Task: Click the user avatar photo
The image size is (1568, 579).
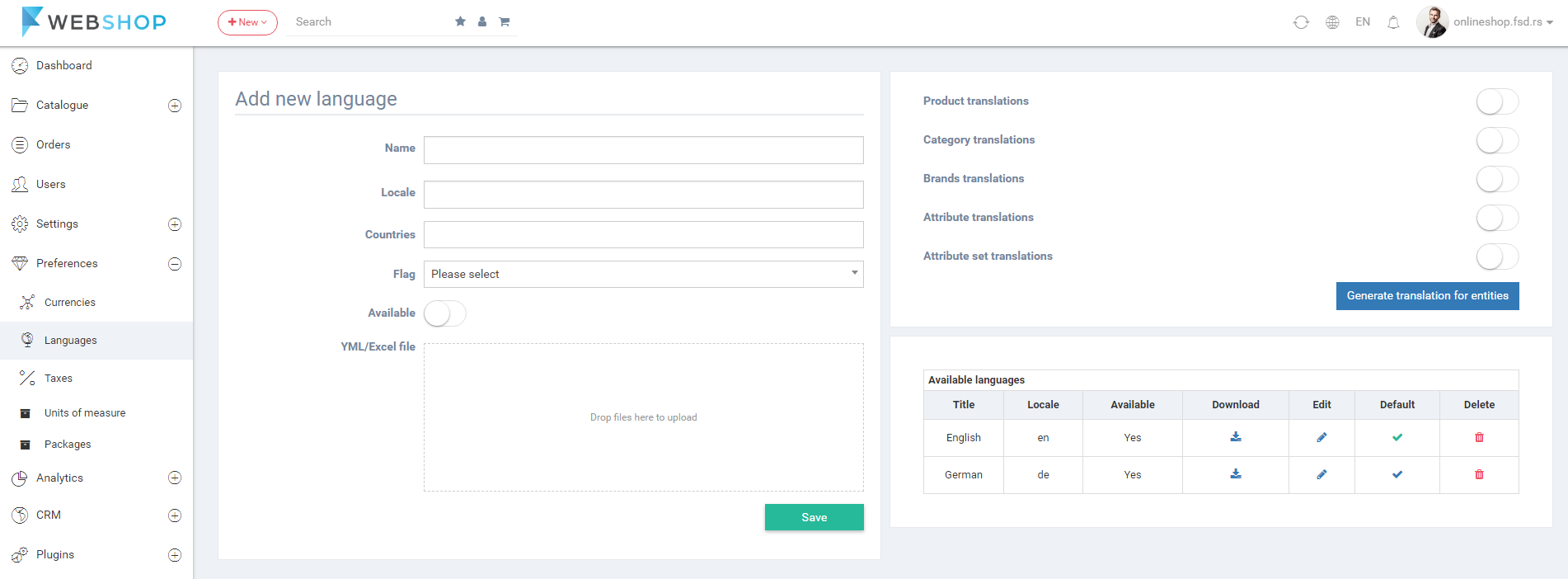Action: pos(1432,22)
